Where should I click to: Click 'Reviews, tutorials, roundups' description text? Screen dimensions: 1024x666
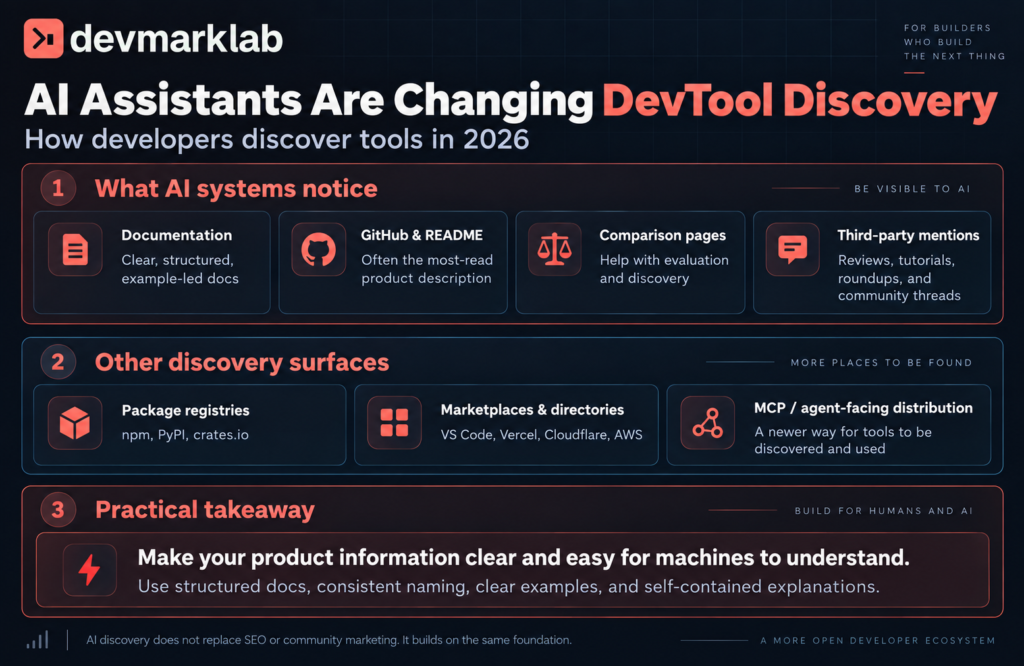[899, 278]
